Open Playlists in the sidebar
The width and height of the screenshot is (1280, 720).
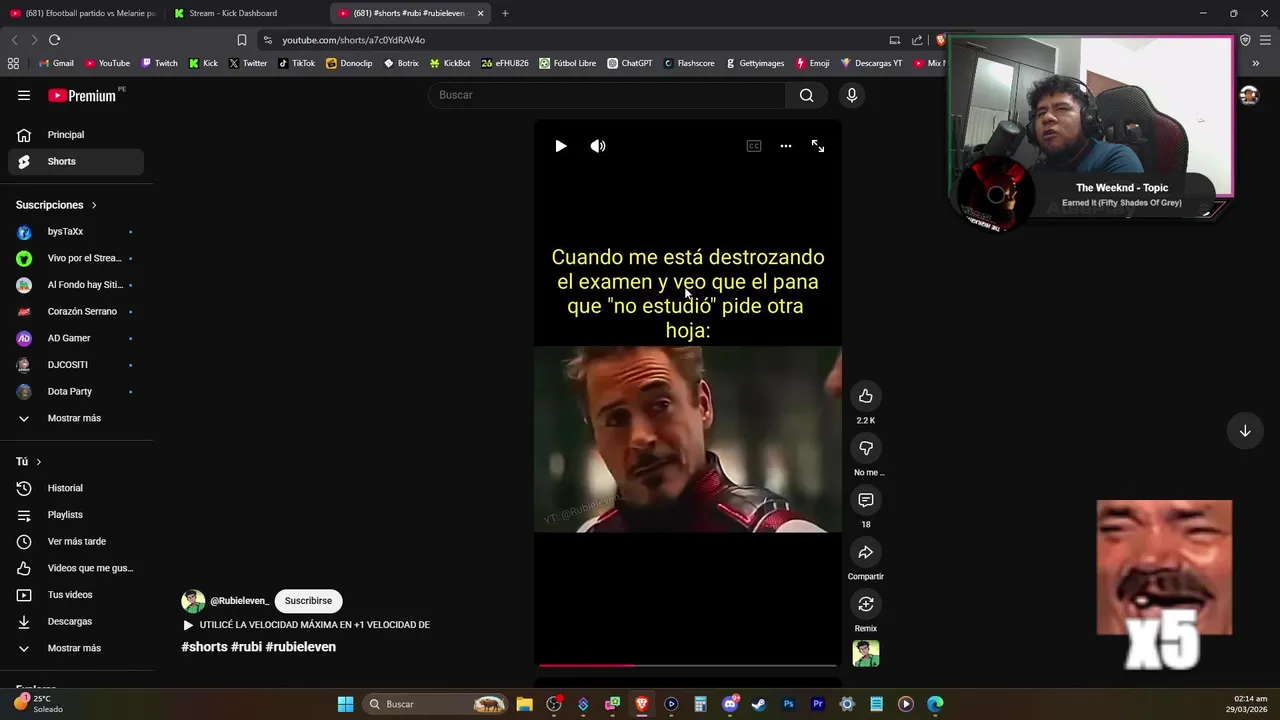click(x=76, y=515)
